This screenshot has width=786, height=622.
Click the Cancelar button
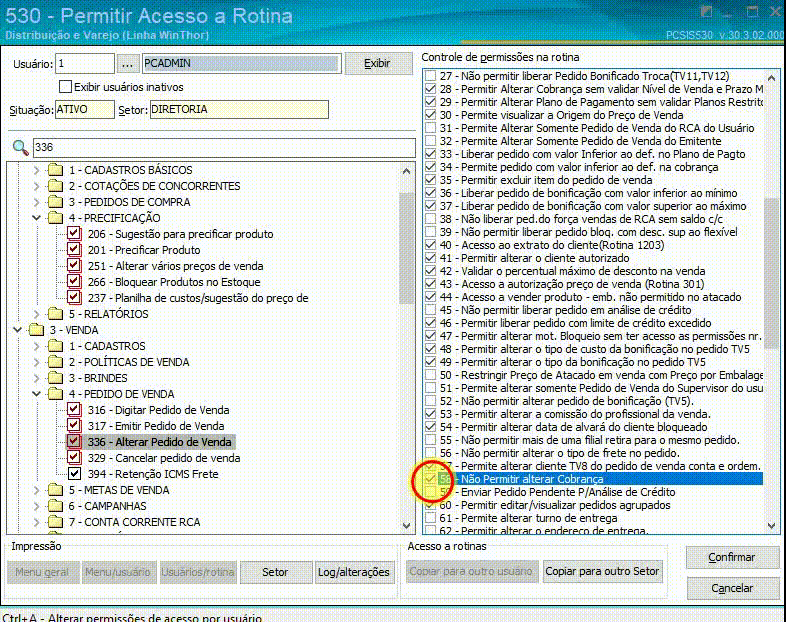point(731,588)
